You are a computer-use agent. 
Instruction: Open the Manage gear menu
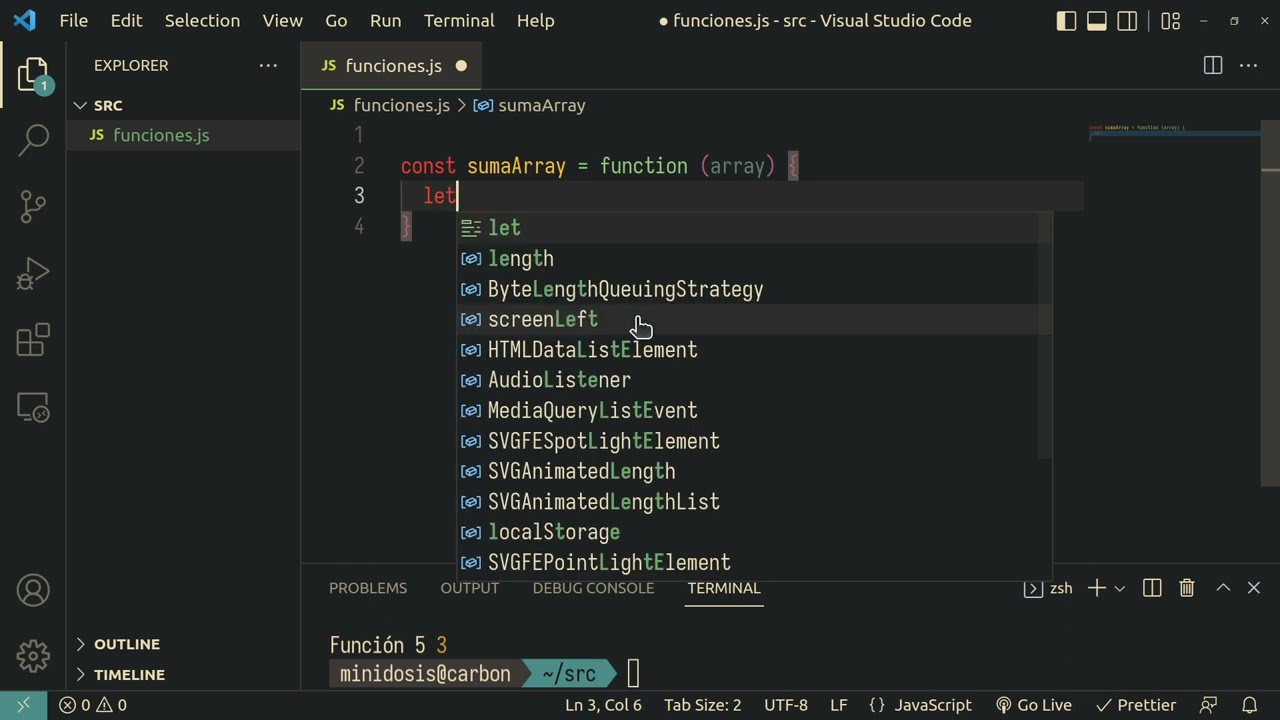pyautogui.click(x=33, y=656)
